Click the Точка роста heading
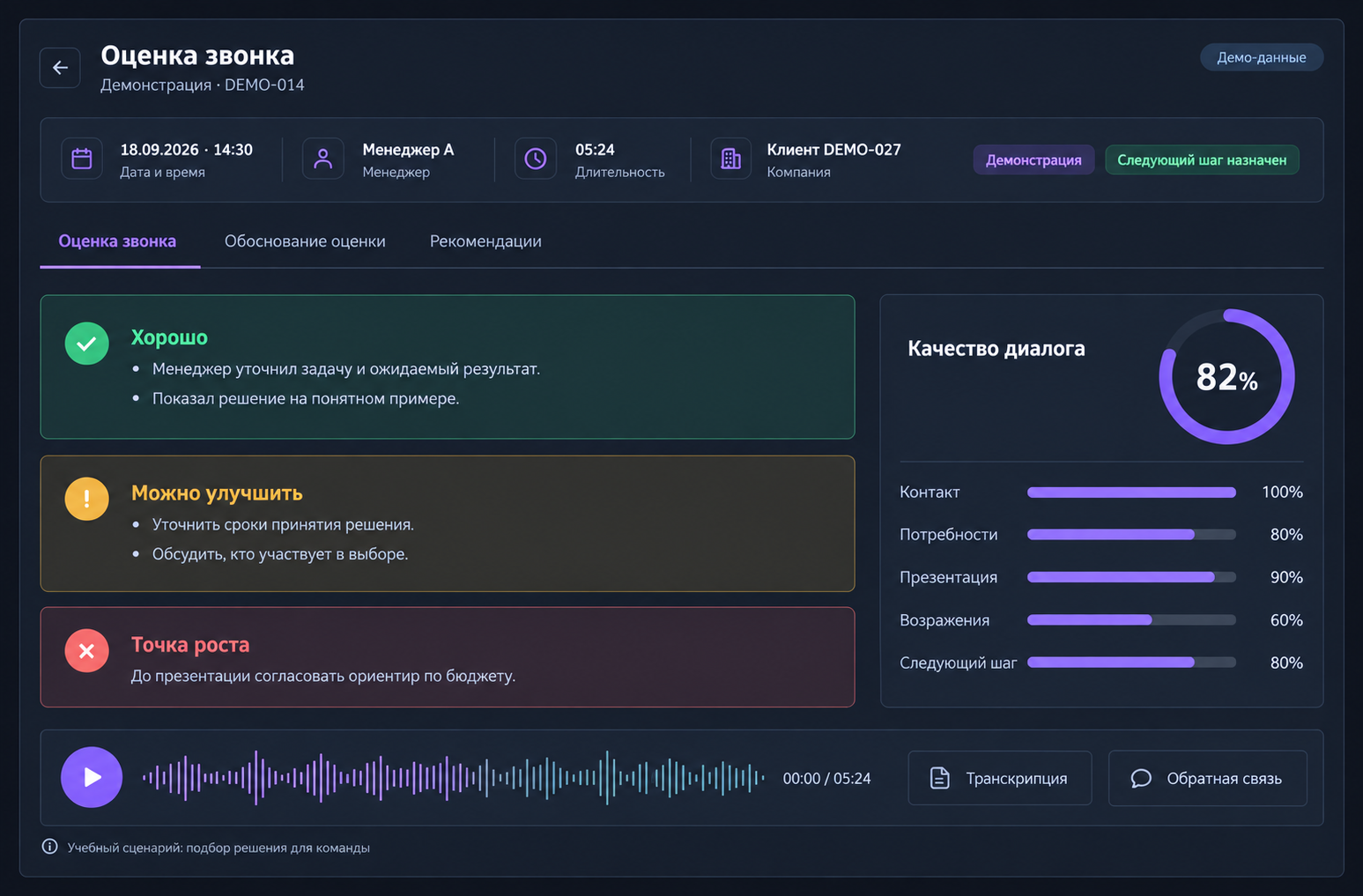Image resolution: width=1363 pixels, height=896 pixels. click(190, 645)
